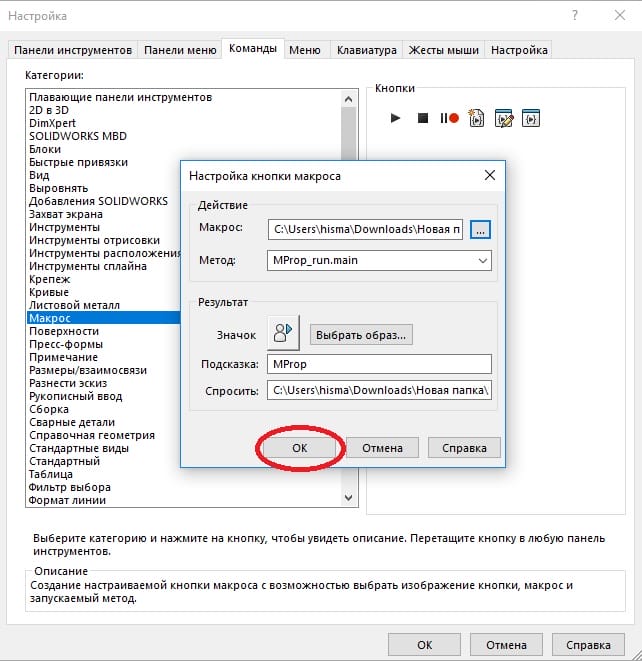Select Таблица category
The width and height of the screenshot is (642, 661).
coord(51,475)
